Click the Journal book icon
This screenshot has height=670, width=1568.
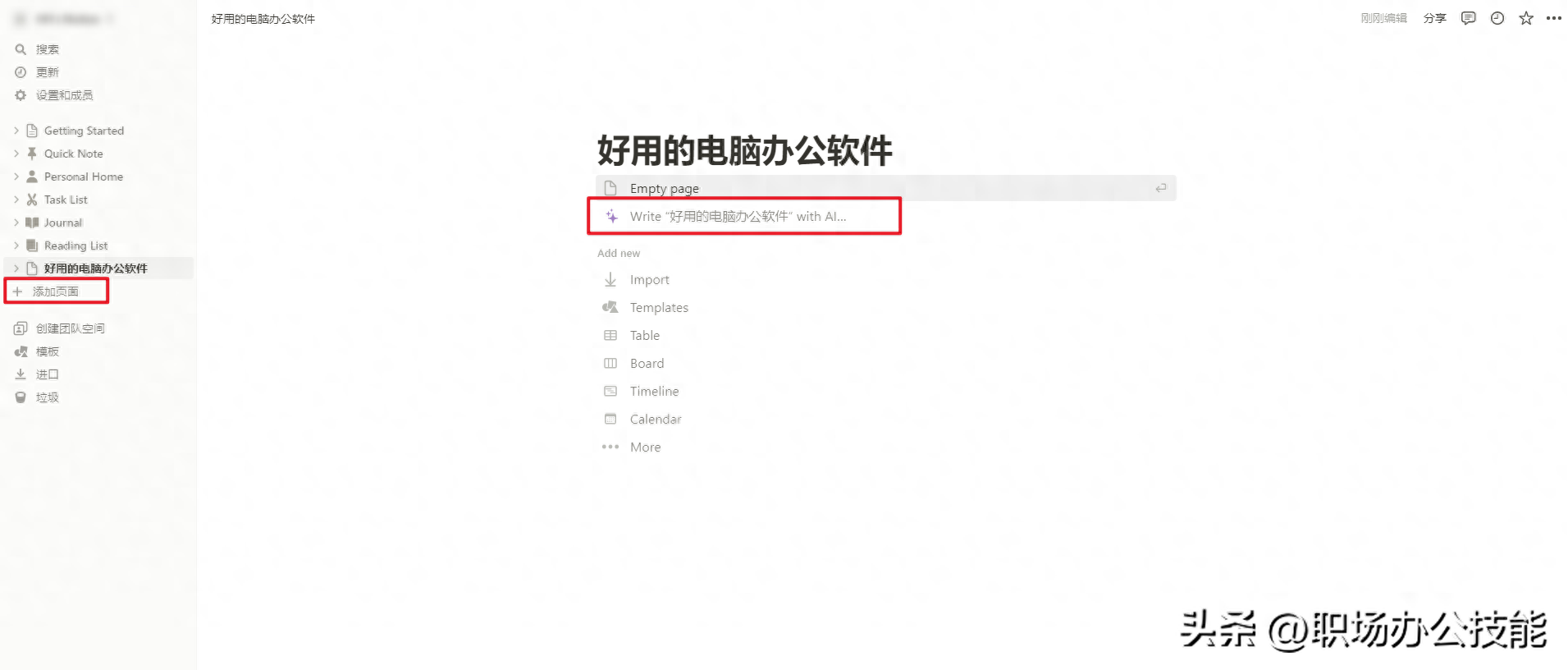point(32,223)
